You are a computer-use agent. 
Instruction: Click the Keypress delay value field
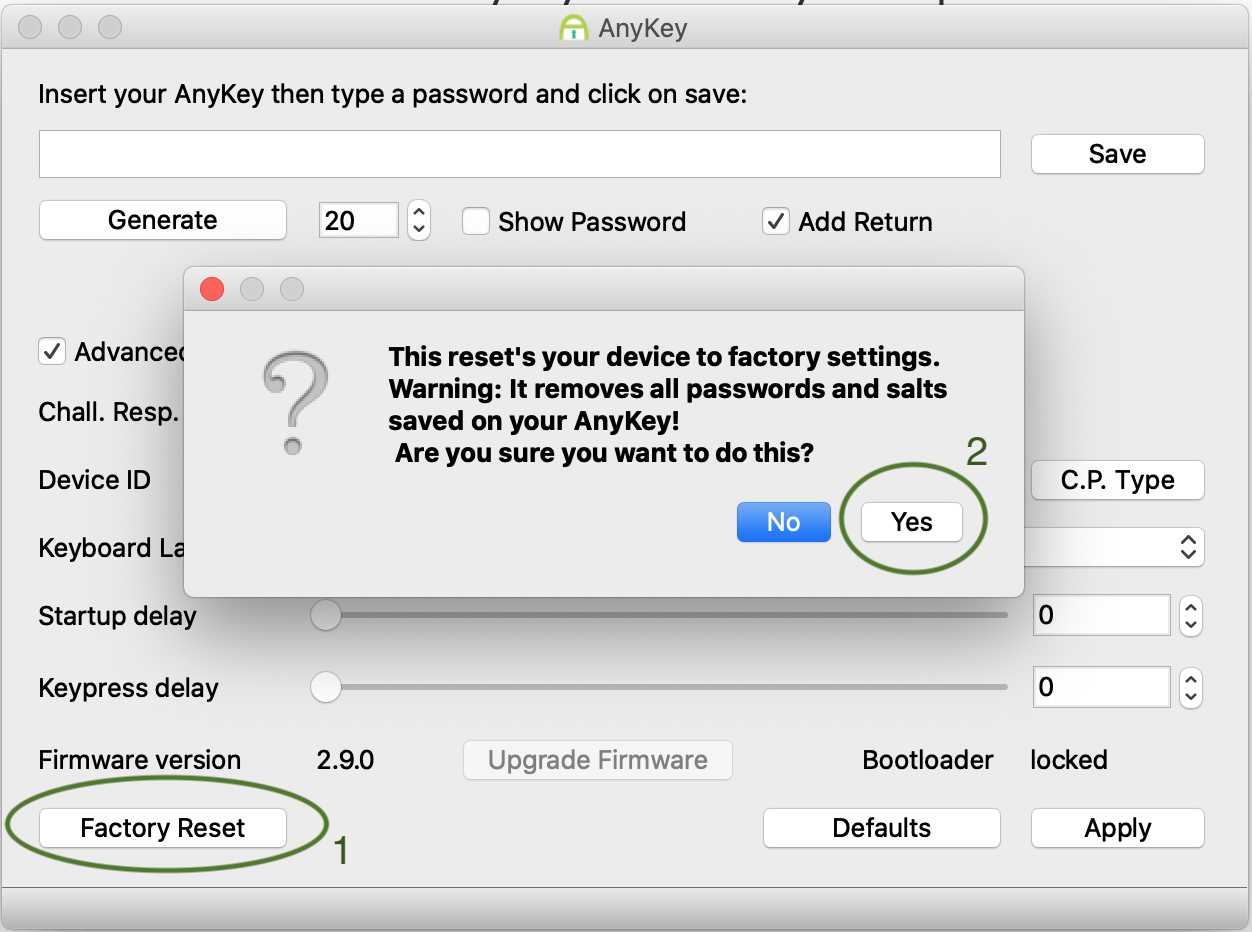tap(1102, 687)
